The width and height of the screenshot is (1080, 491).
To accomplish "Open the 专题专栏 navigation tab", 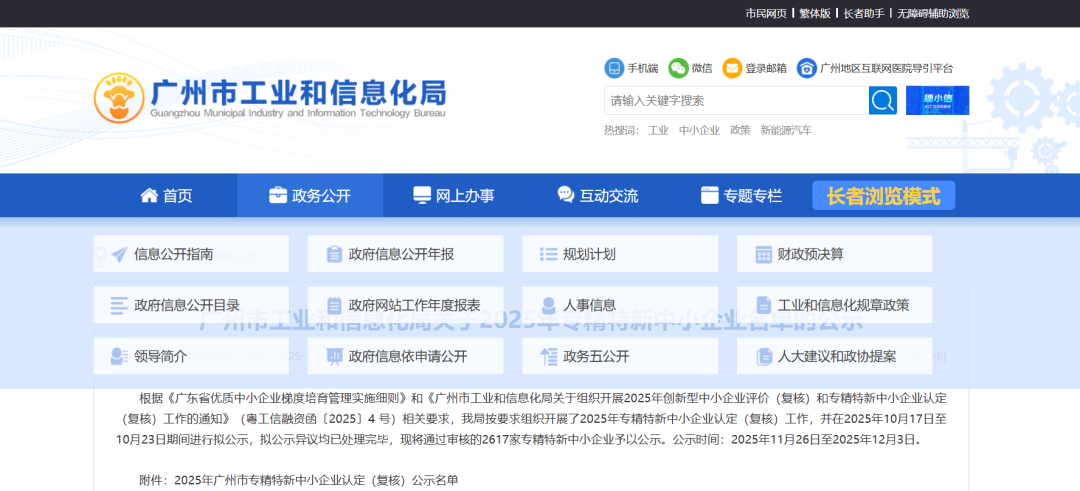I will tap(741, 196).
